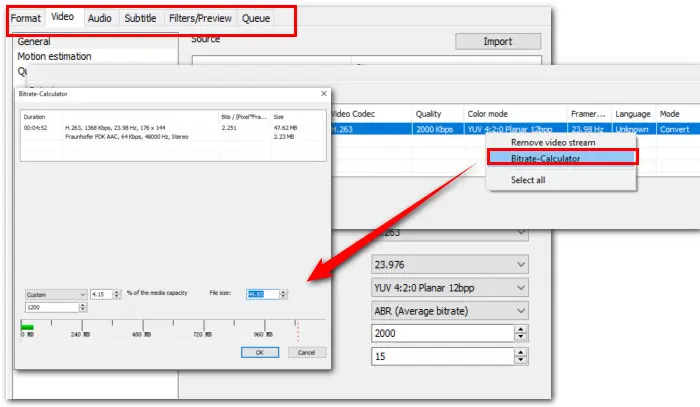Click the Unknown language cell
The height and width of the screenshot is (407, 700).
[x=632, y=129]
